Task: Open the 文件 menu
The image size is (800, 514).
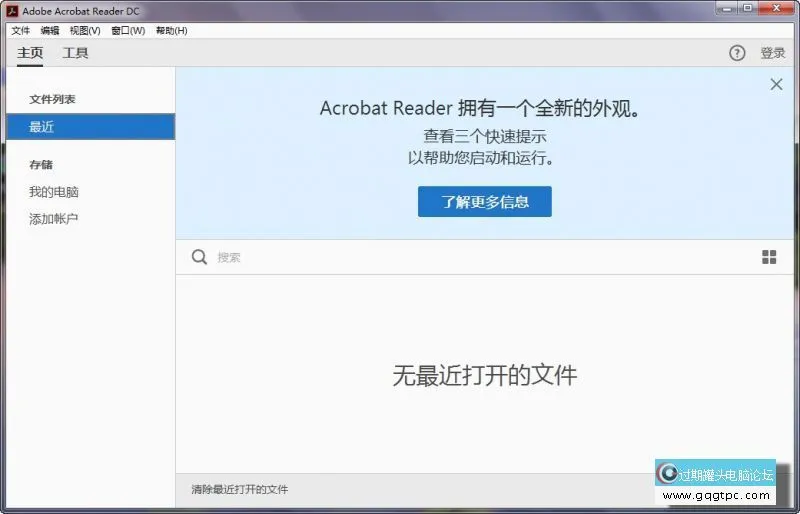Action: pyautogui.click(x=21, y=31)
